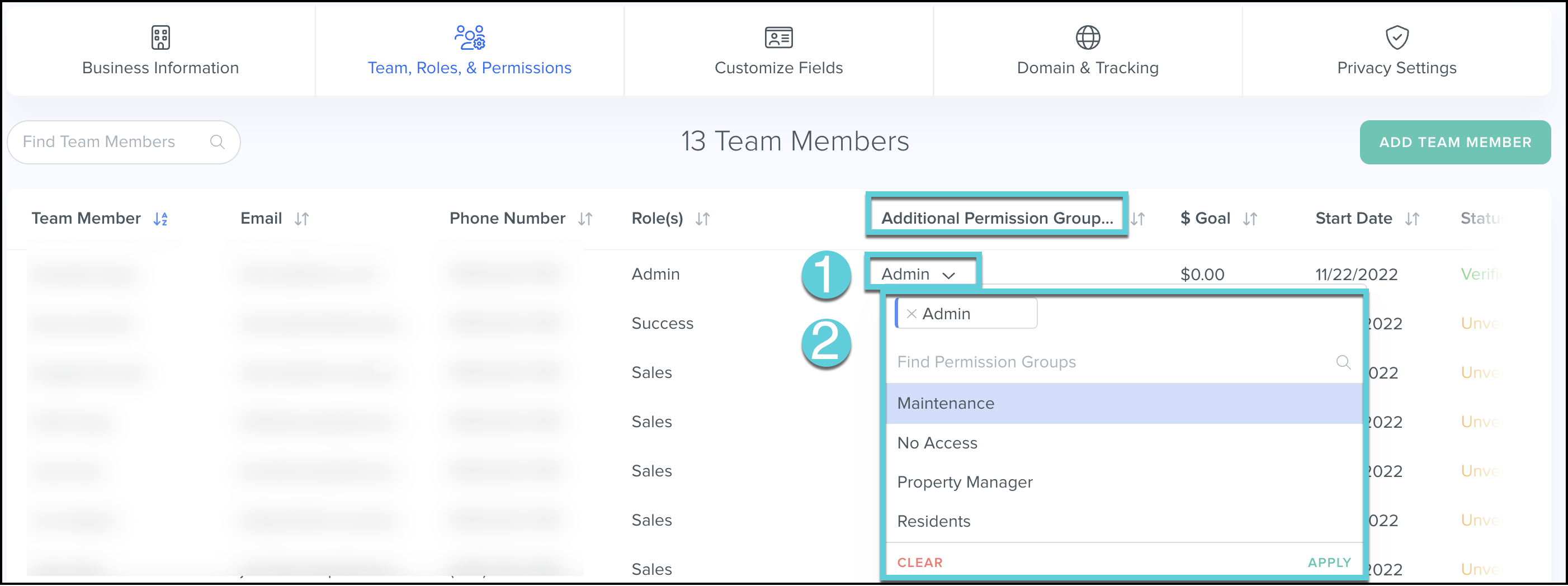Click the Phone Number sort arrows
Image resolution: width=1568 pixels, height=586 pixels.
tap(585, 219)
